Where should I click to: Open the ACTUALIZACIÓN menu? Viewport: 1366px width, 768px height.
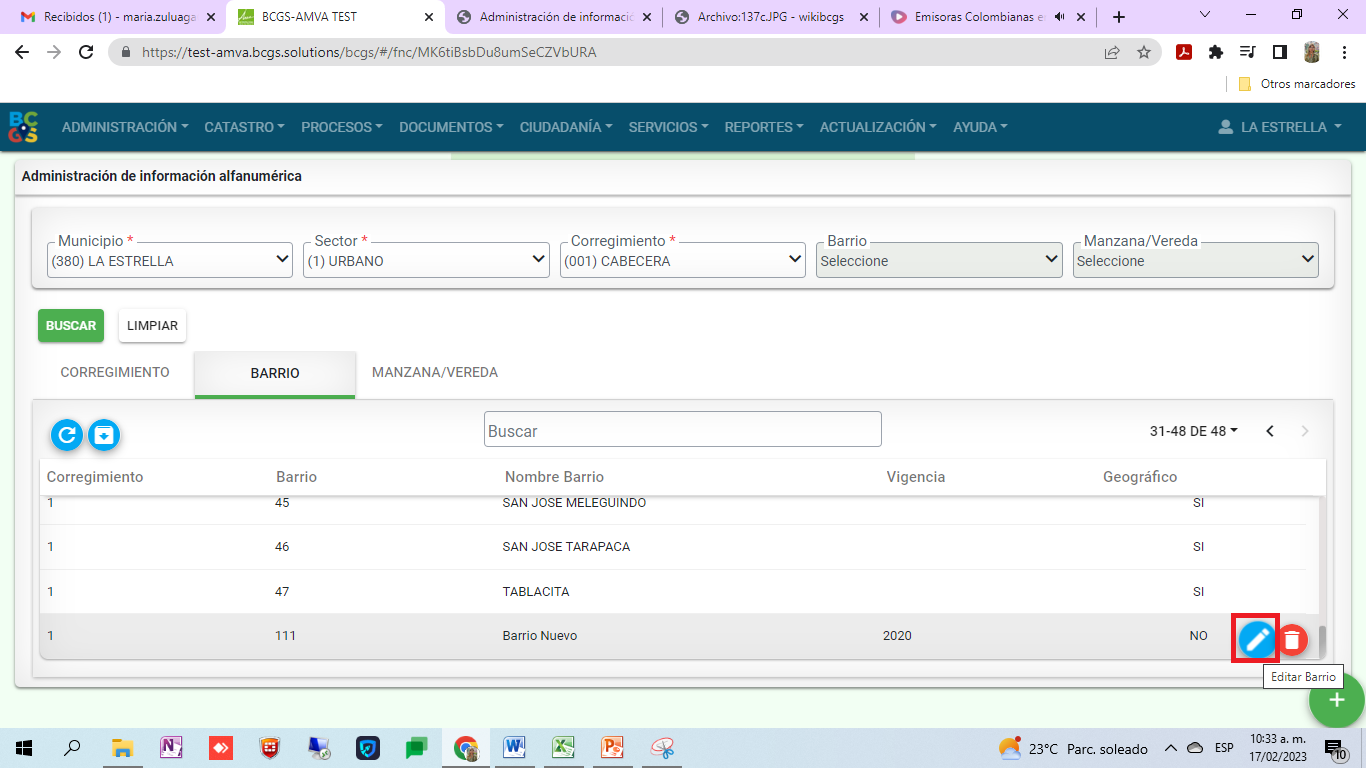tap(879, 127)
